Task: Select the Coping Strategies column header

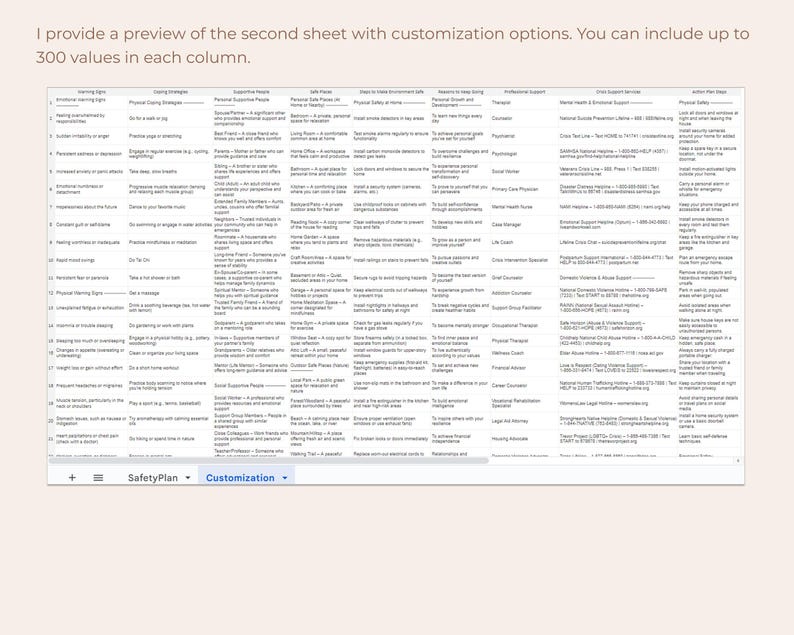Action: (x=171, y=92)
